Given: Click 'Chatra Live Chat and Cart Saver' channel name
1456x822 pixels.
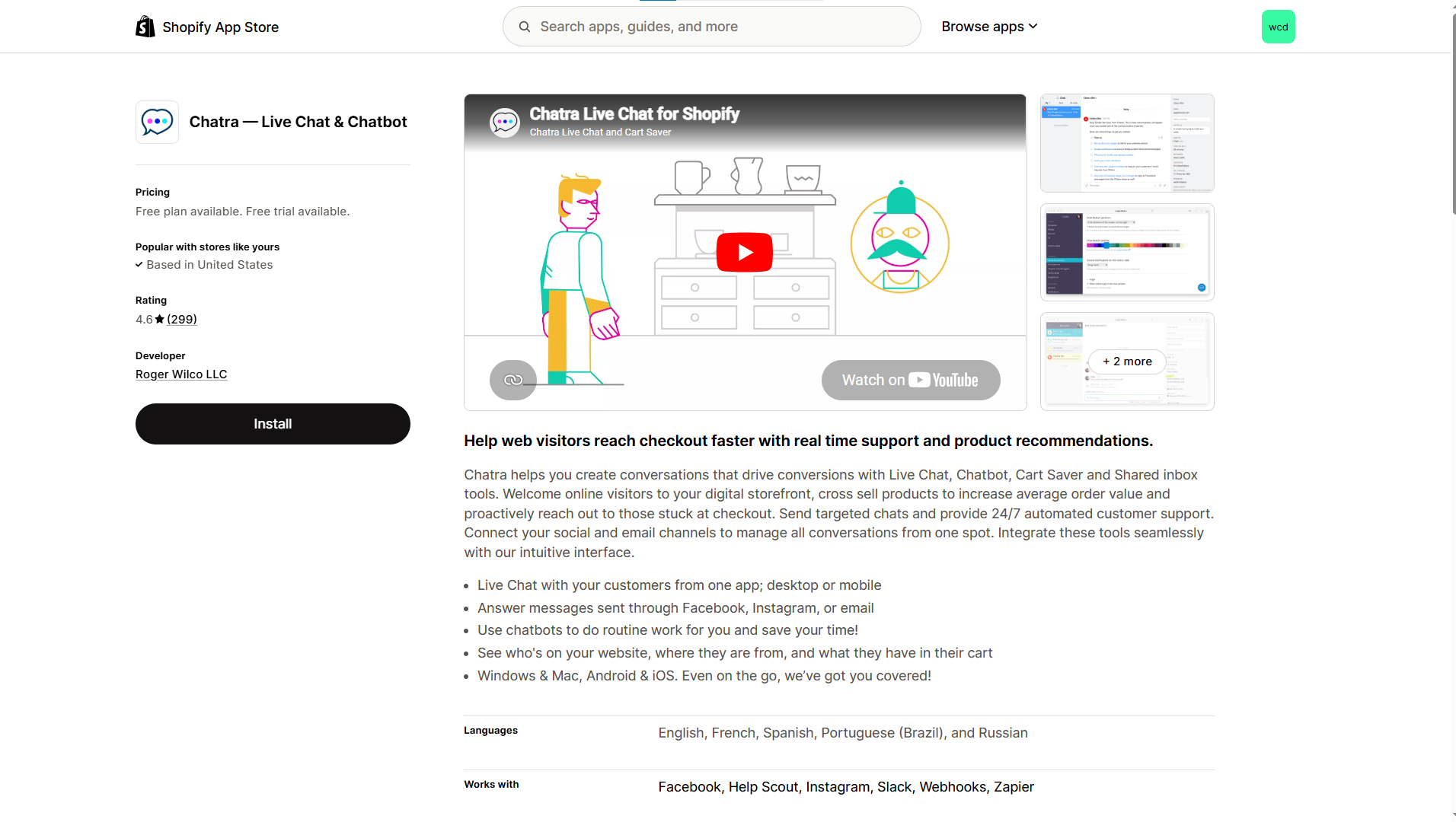Looking at the screenshot, I should point(600,132).
